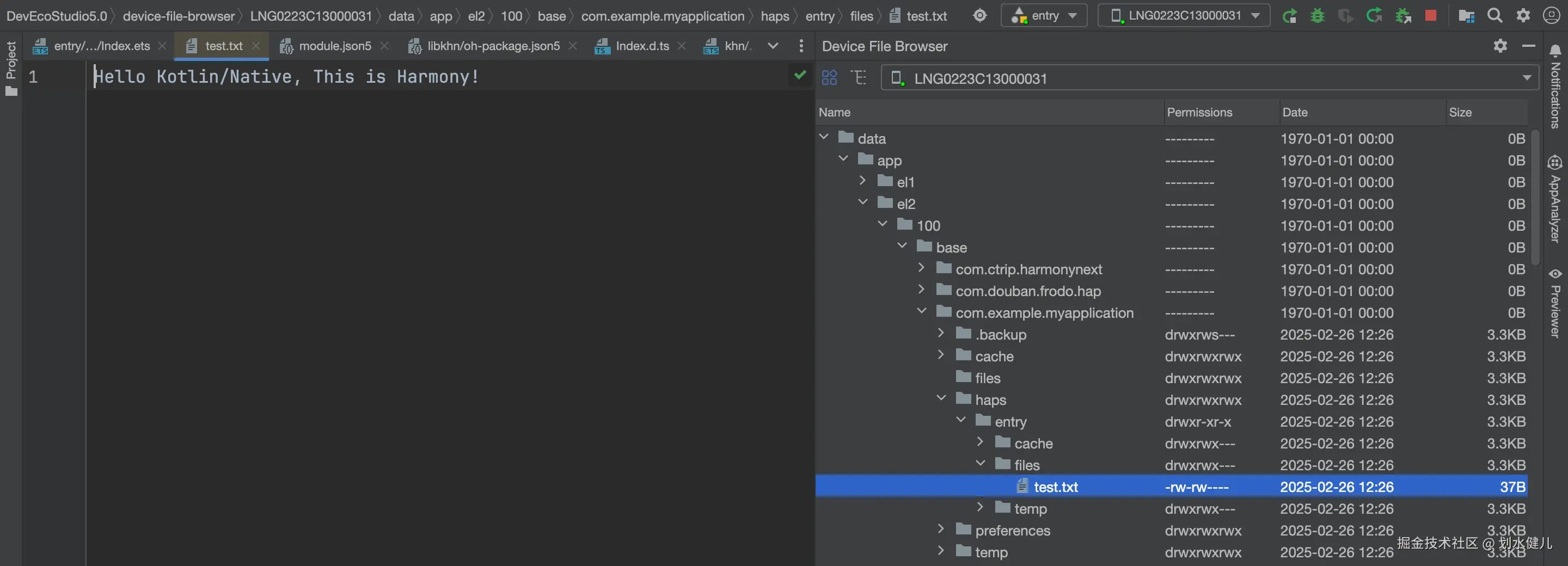Click the tree layout icon in file browser
This screenshot has width=1568, height=566.
(859, 78)
